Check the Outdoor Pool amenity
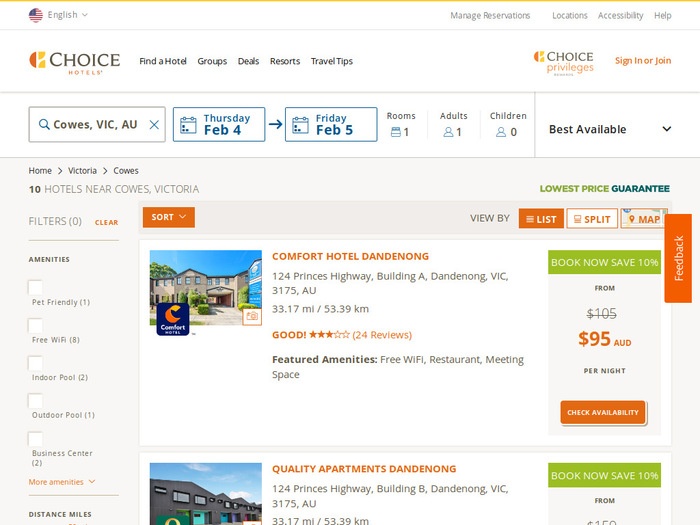The height and width of the screenshot is (525, 700). click(35, 400)
